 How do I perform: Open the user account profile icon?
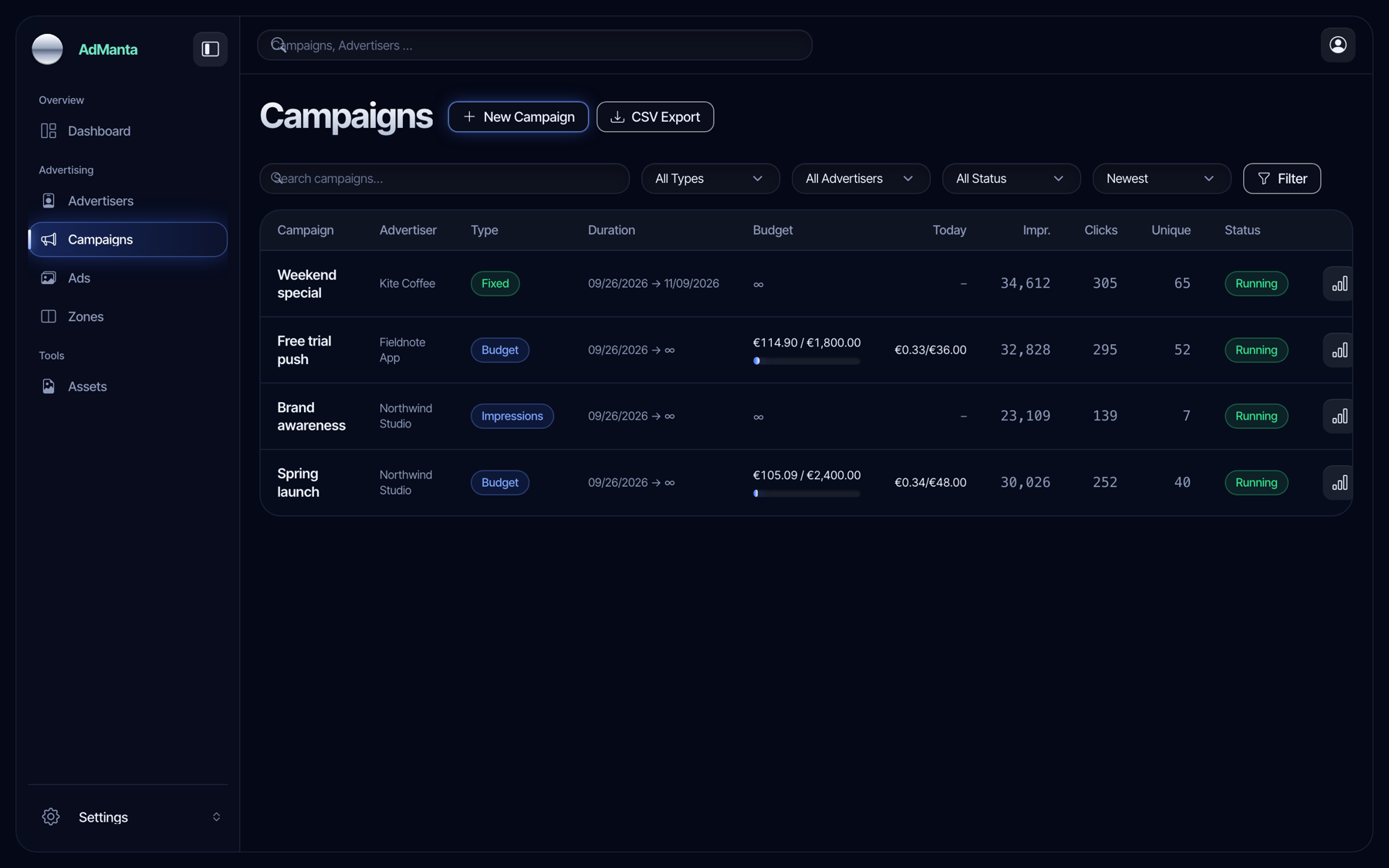[1338, 45]
